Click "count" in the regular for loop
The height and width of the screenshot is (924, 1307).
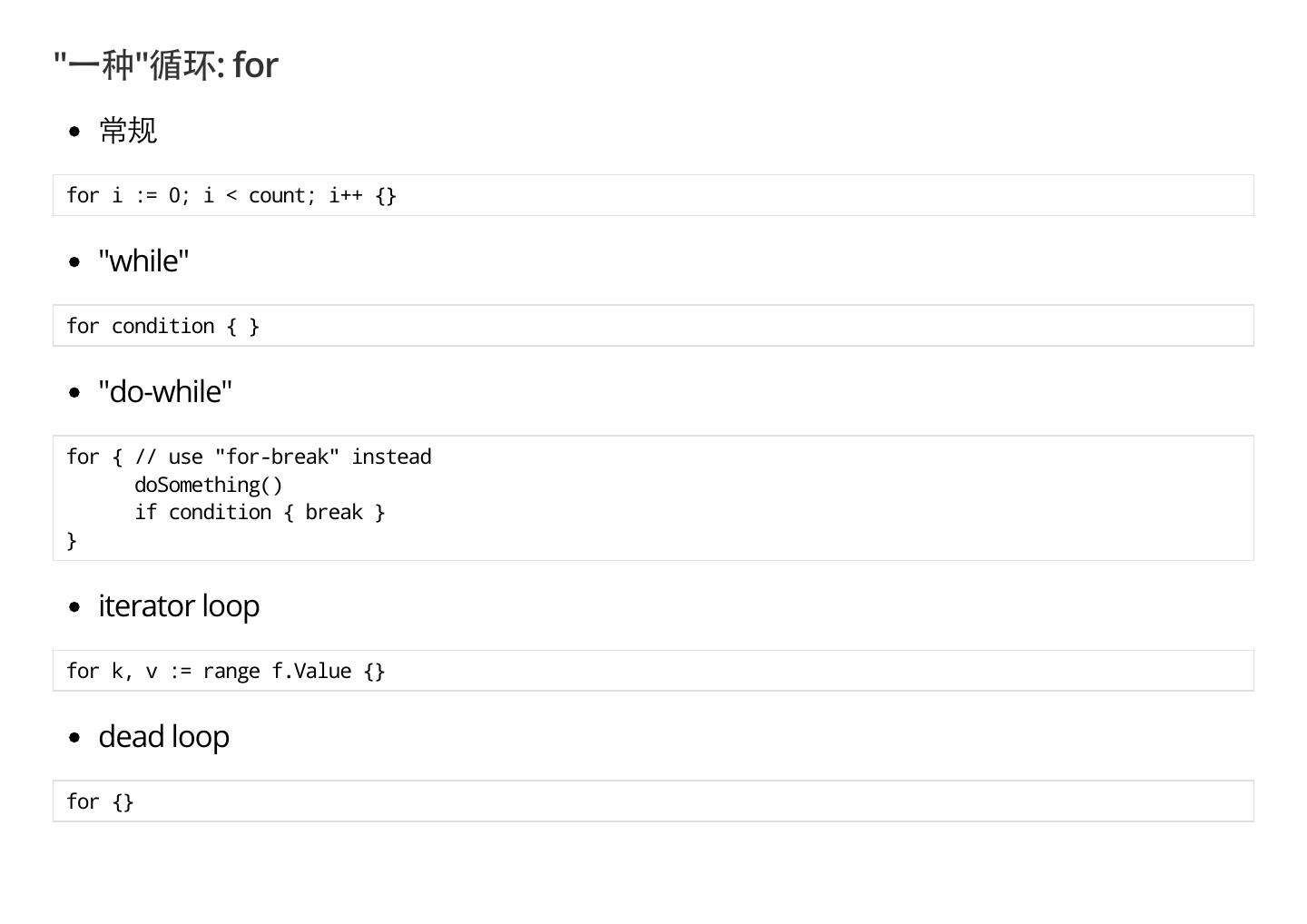tap(277, 196)
